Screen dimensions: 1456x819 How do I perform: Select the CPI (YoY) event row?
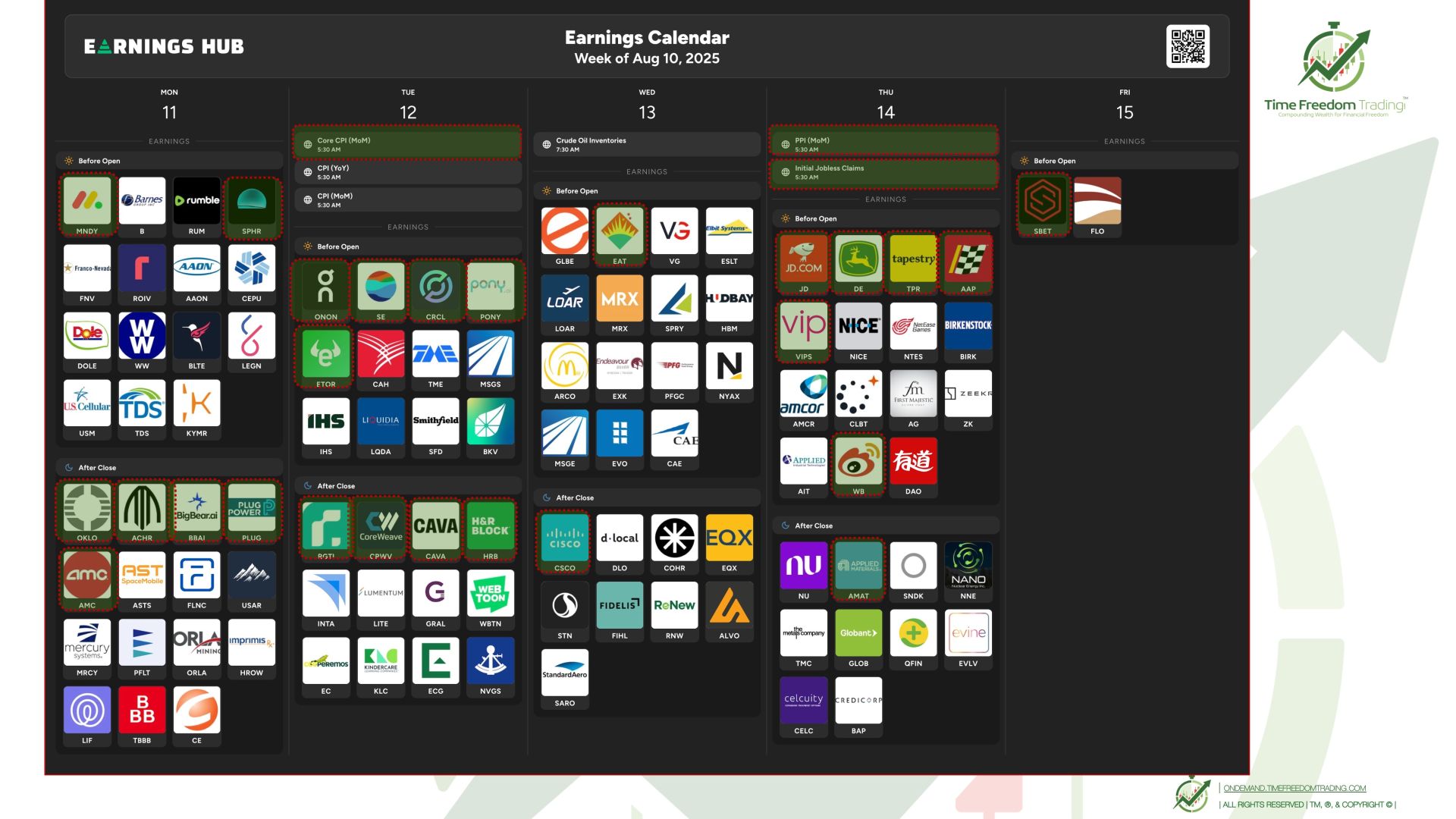(408, 172)
